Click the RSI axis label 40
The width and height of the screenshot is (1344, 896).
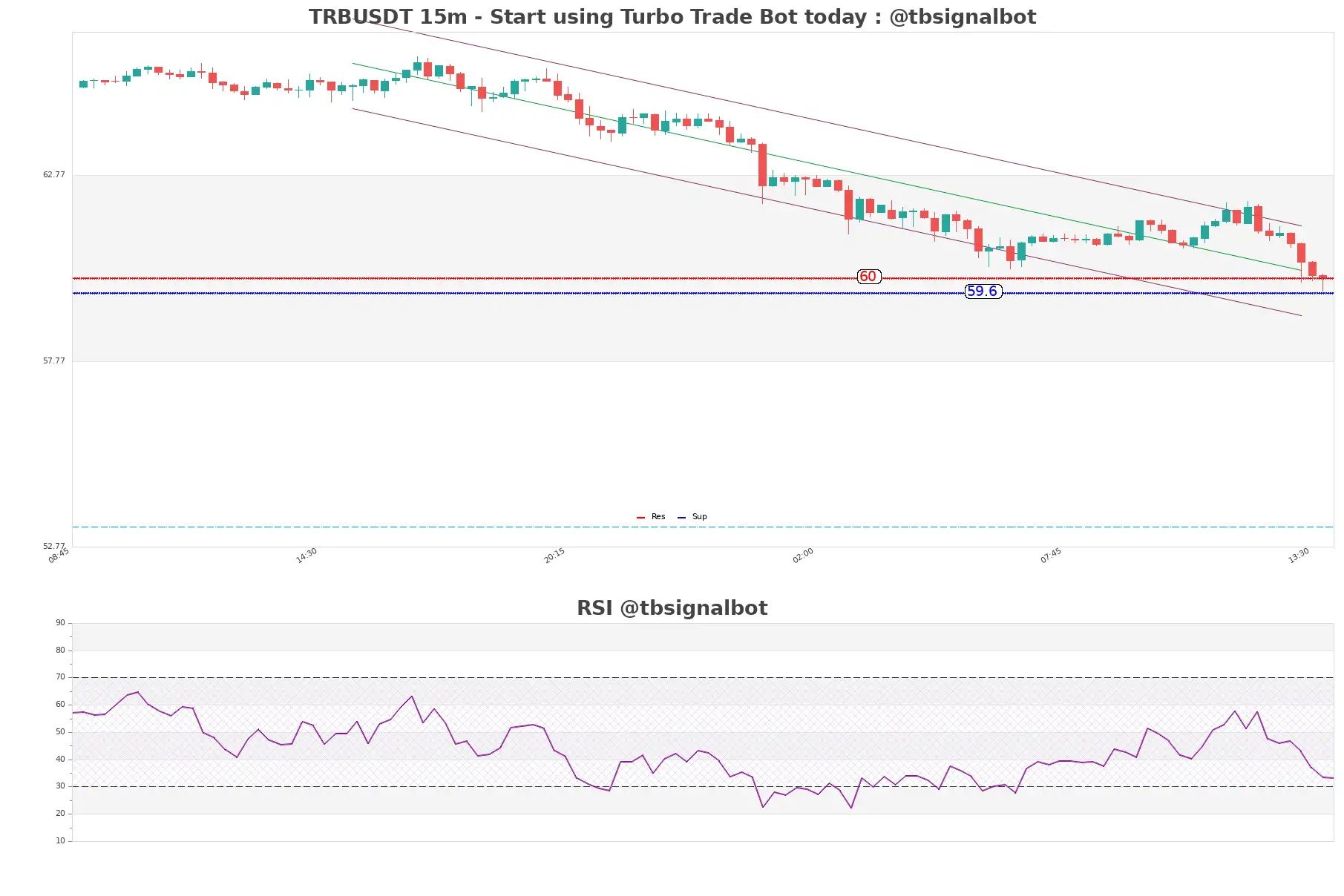point(60,760)
